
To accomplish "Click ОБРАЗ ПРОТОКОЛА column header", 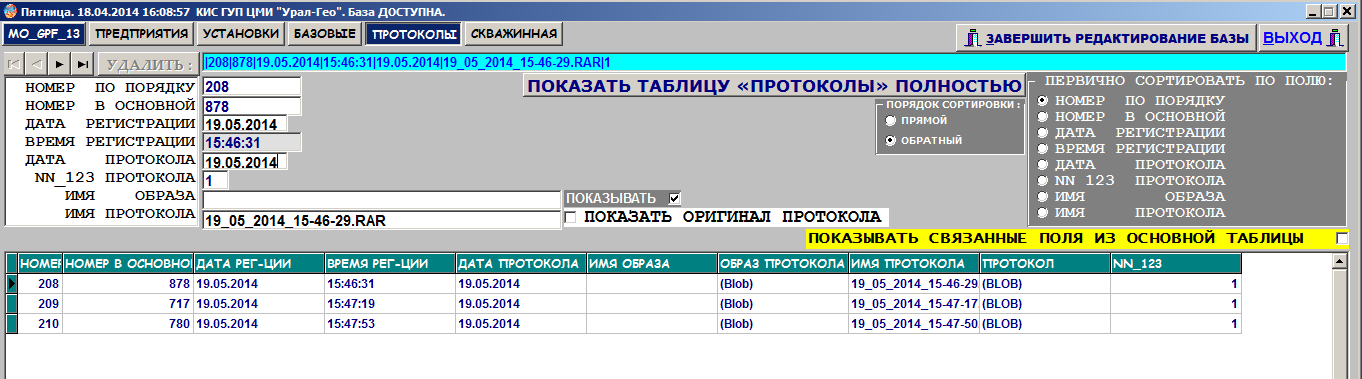I will [782, 264].
